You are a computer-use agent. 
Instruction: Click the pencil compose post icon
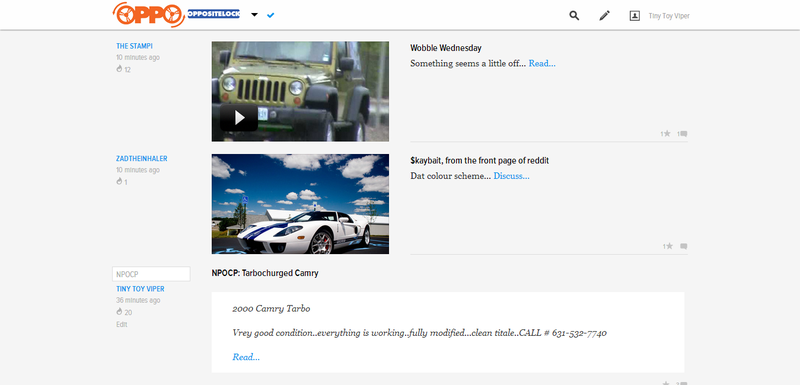point(604,16)
